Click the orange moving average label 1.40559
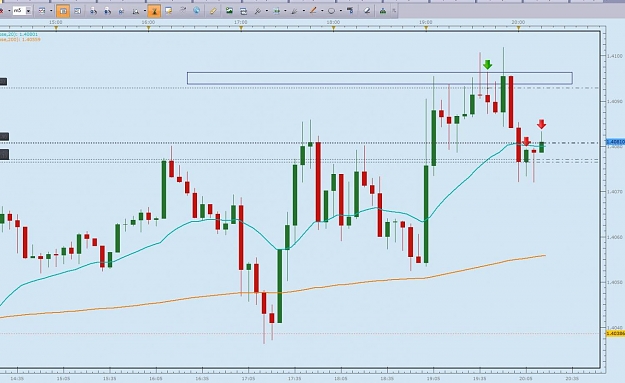625x383 pixels. coord(20,39)
